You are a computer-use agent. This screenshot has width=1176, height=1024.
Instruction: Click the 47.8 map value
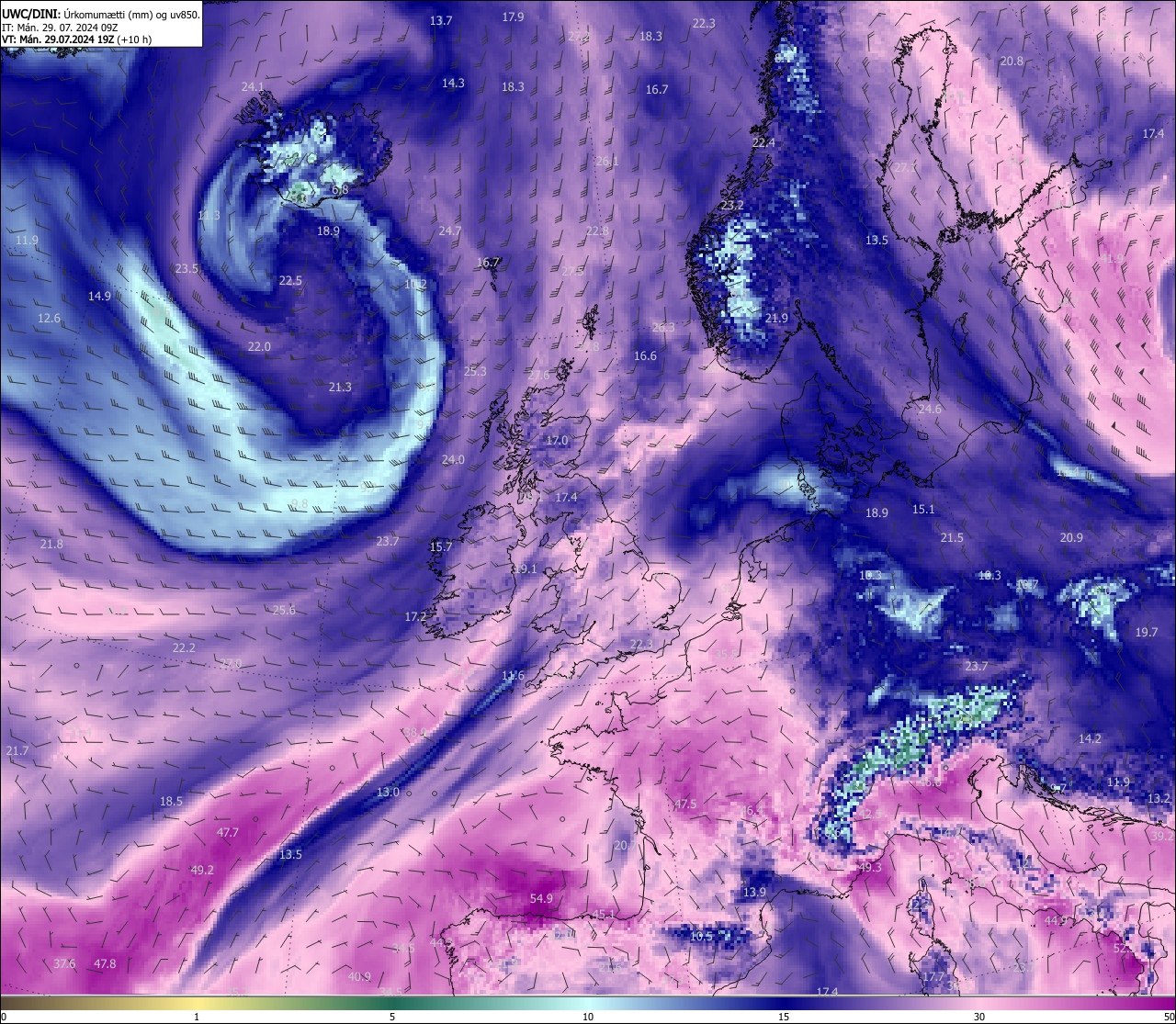(105, 963)
